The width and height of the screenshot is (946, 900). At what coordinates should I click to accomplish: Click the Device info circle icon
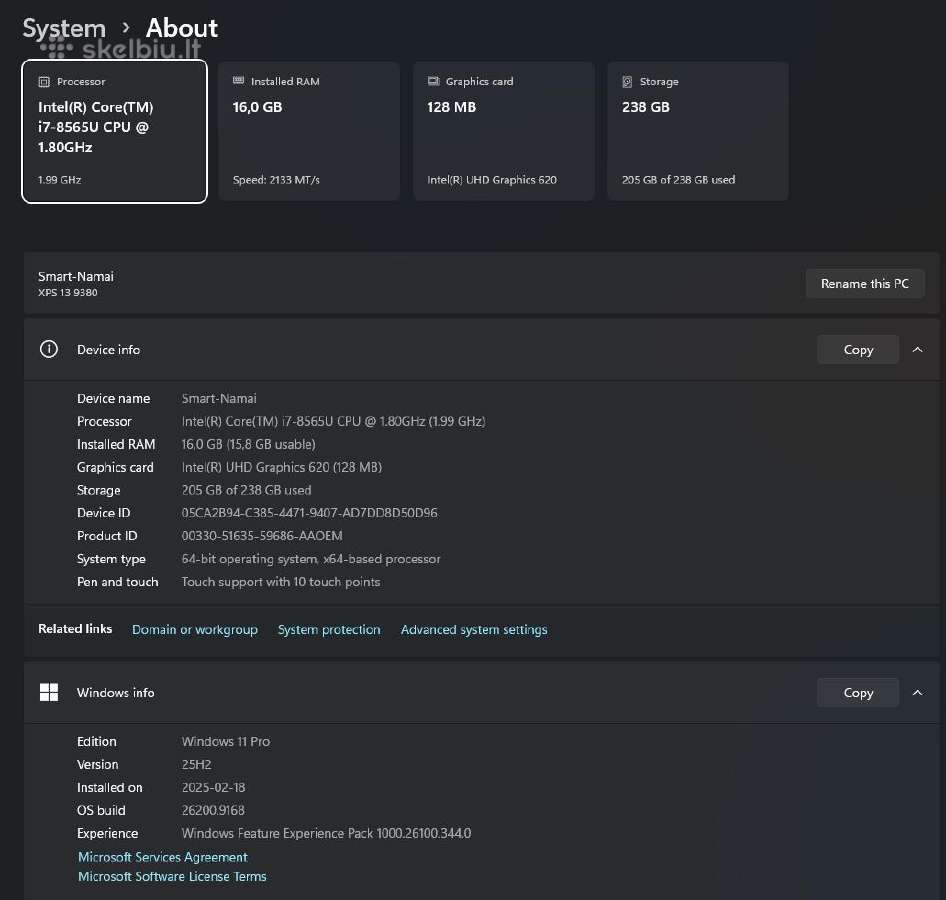(x=49, y=349)
